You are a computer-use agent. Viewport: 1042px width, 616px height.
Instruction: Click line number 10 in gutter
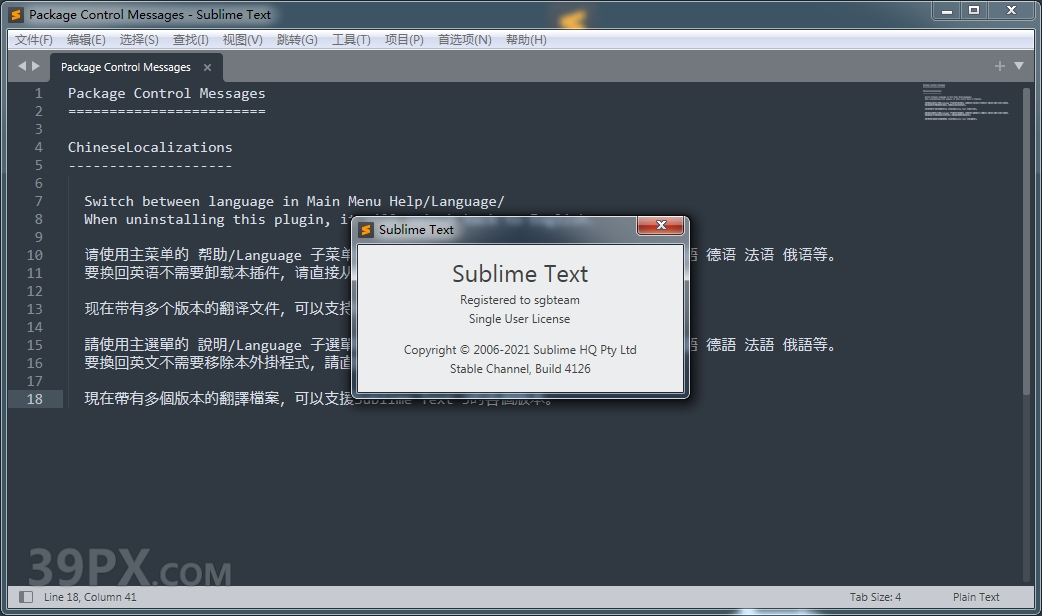pyautogui.click(x=35, y=255)
